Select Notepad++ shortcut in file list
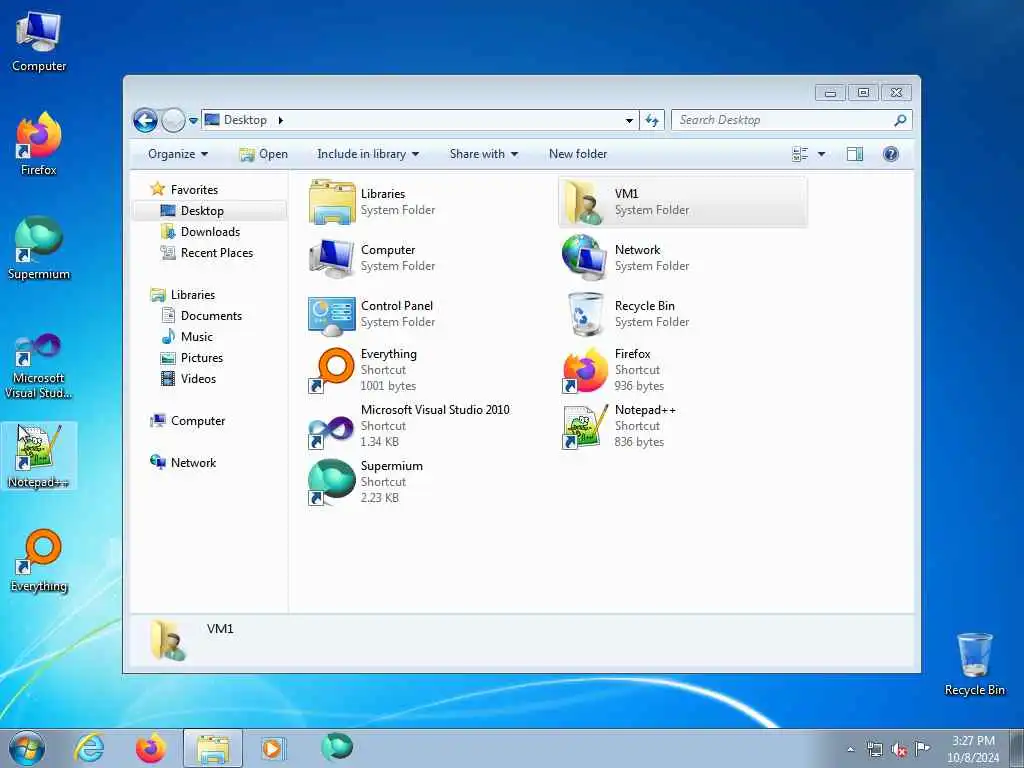Viewport: 1024px width, 768px height. click(682, 426)
